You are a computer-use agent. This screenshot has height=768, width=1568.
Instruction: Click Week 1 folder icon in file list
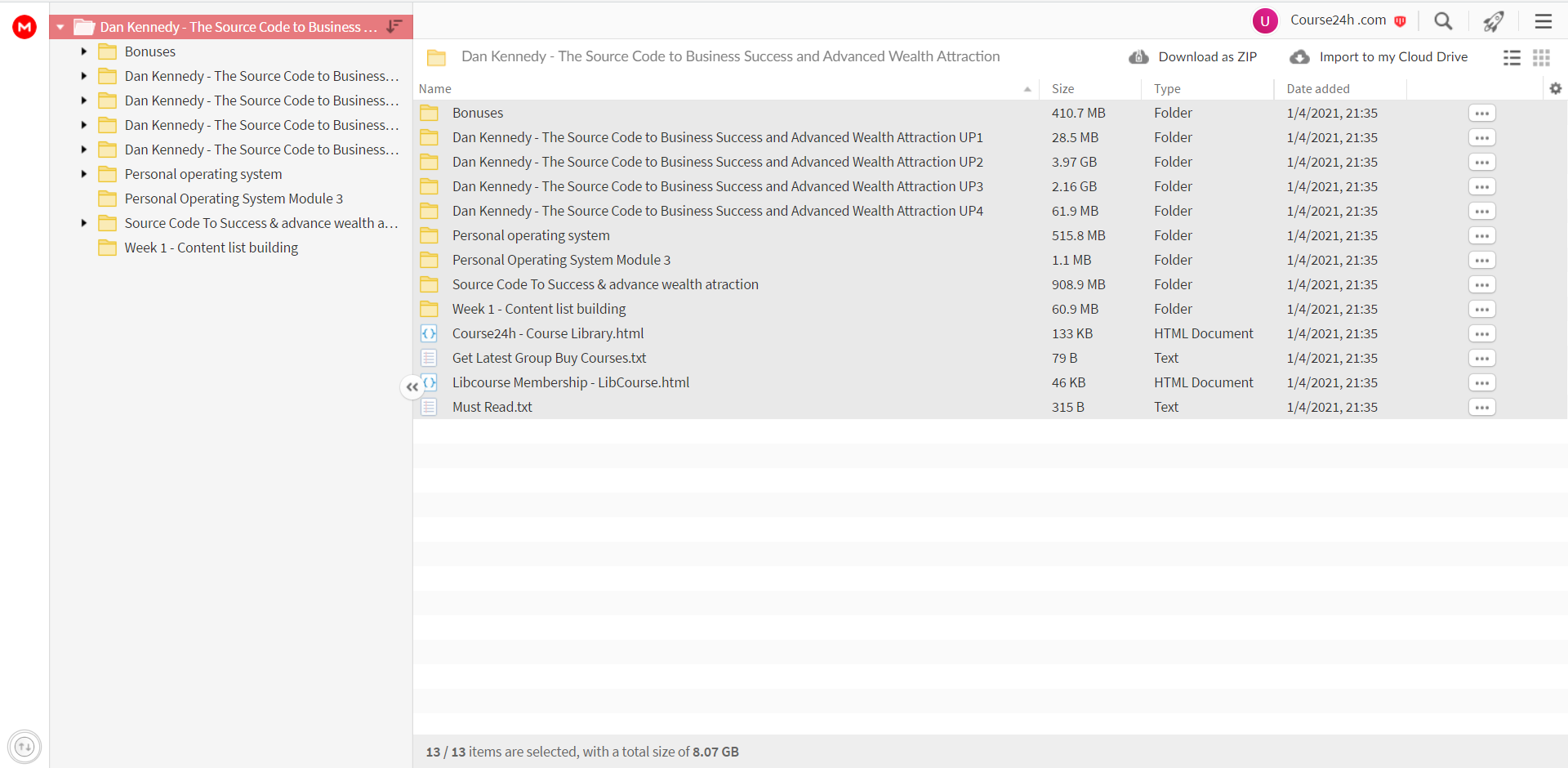tap(429, 309)
